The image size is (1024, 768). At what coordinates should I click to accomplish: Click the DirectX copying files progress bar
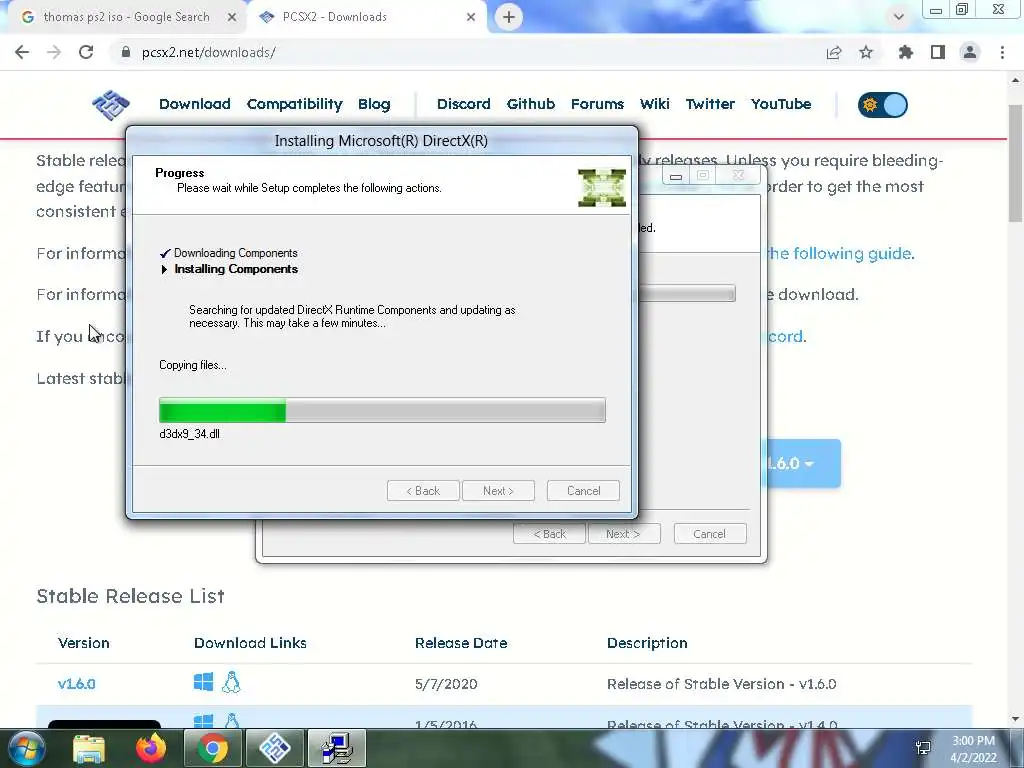pos(382,410)
